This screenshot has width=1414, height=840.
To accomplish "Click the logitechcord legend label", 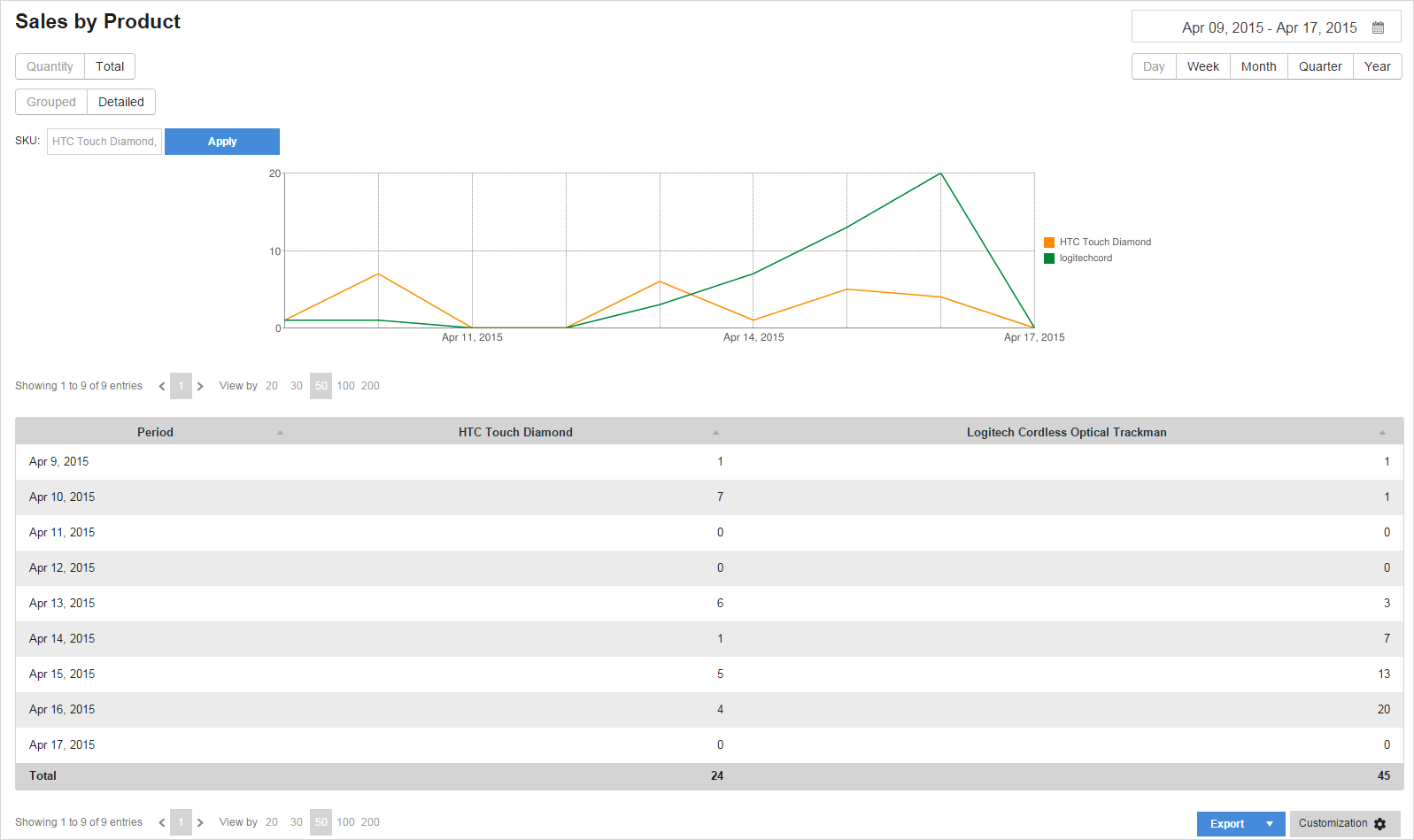I will point(1086,258).
